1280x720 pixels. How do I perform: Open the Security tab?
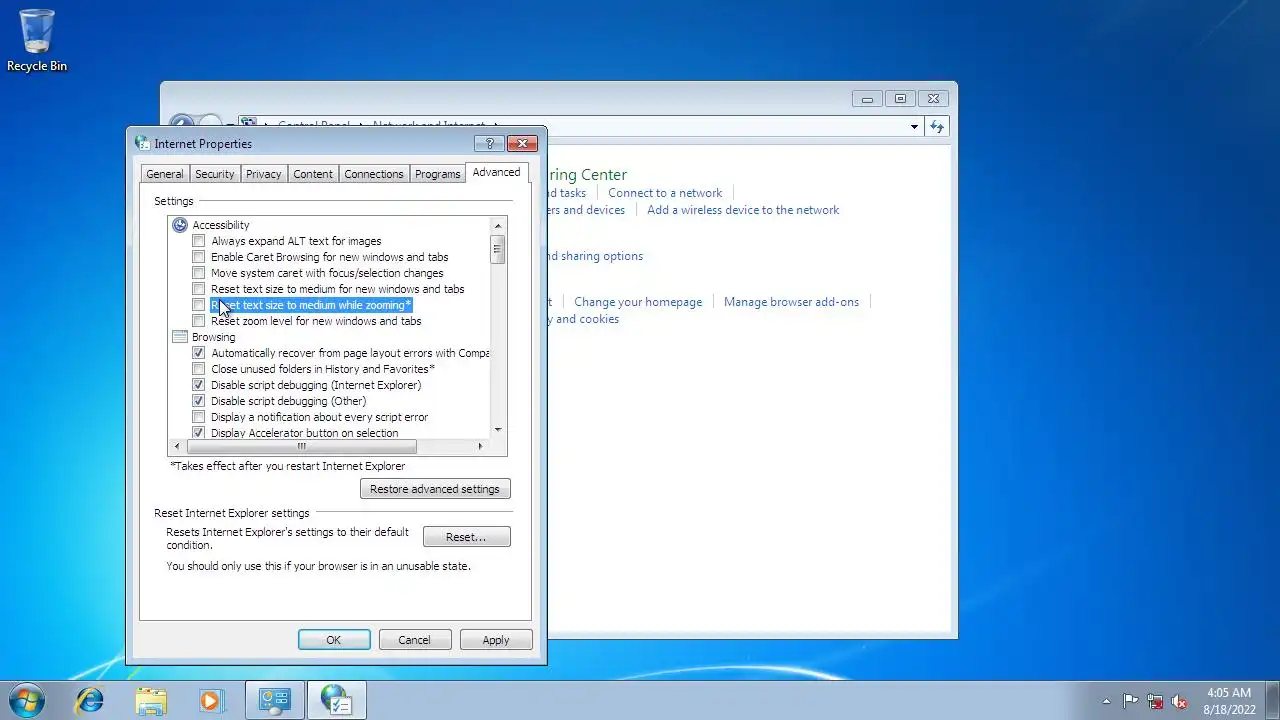click(215, 174)
